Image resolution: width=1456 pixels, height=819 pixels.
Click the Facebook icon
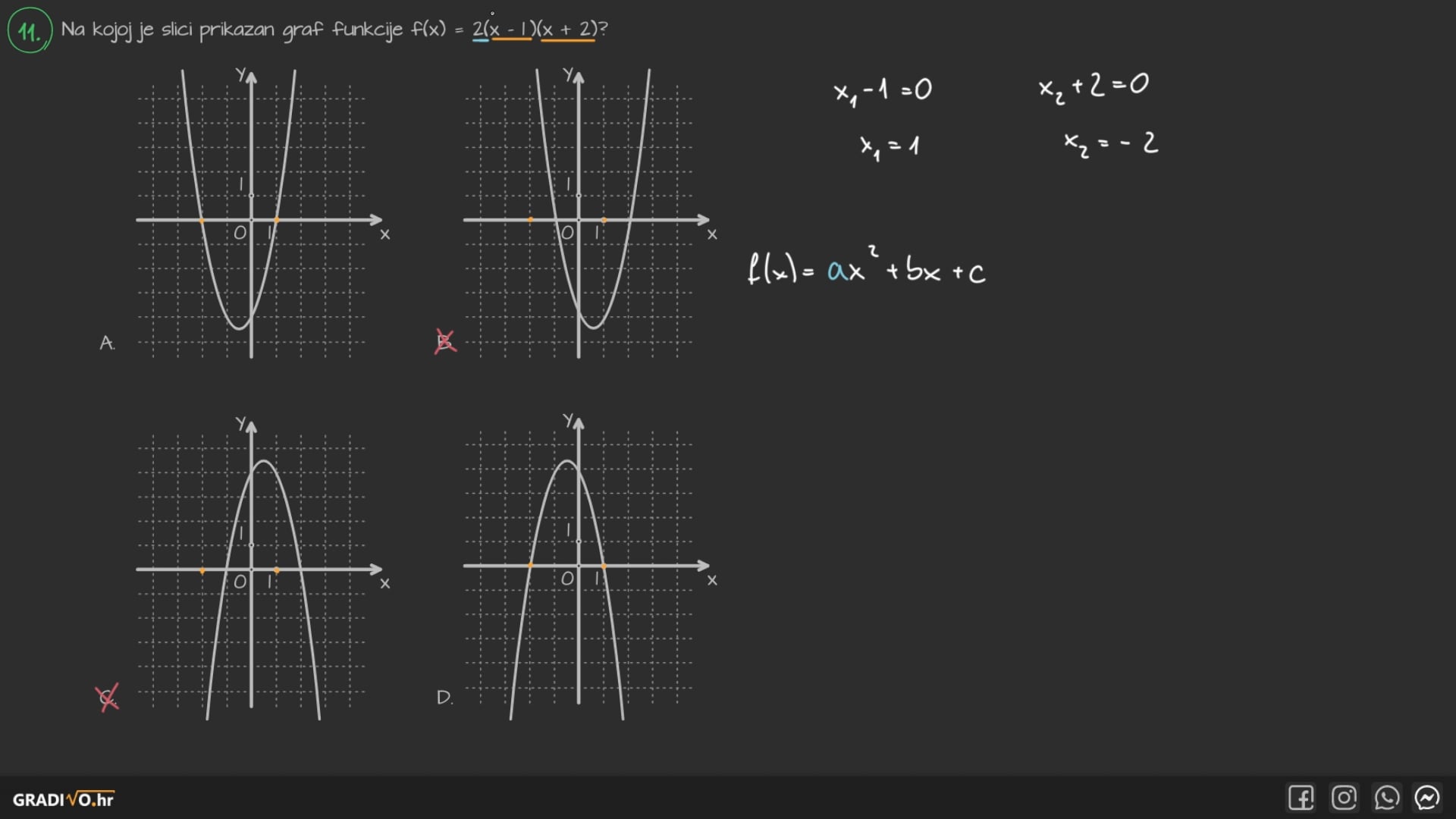click(1301, 798)
